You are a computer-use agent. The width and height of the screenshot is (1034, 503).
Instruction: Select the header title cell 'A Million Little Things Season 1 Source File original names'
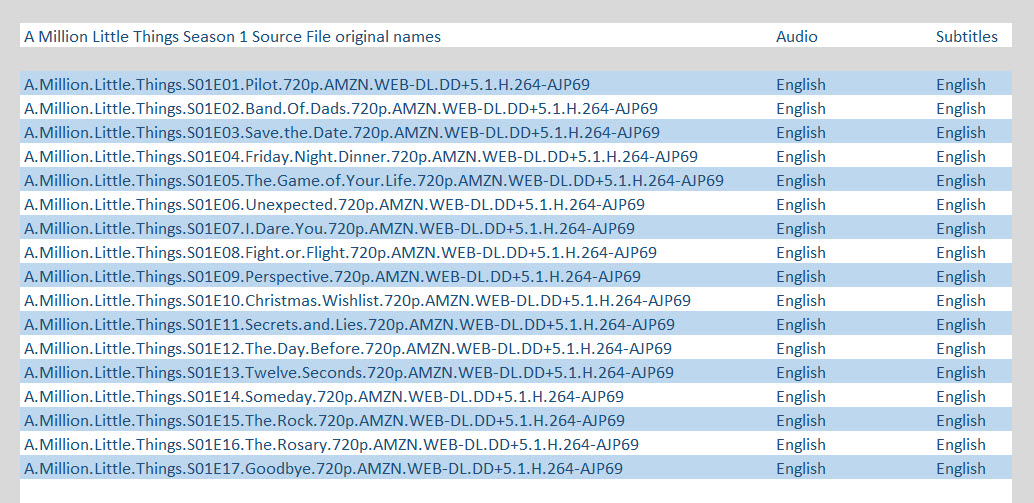pyautogui.click(x=233, y=36)
